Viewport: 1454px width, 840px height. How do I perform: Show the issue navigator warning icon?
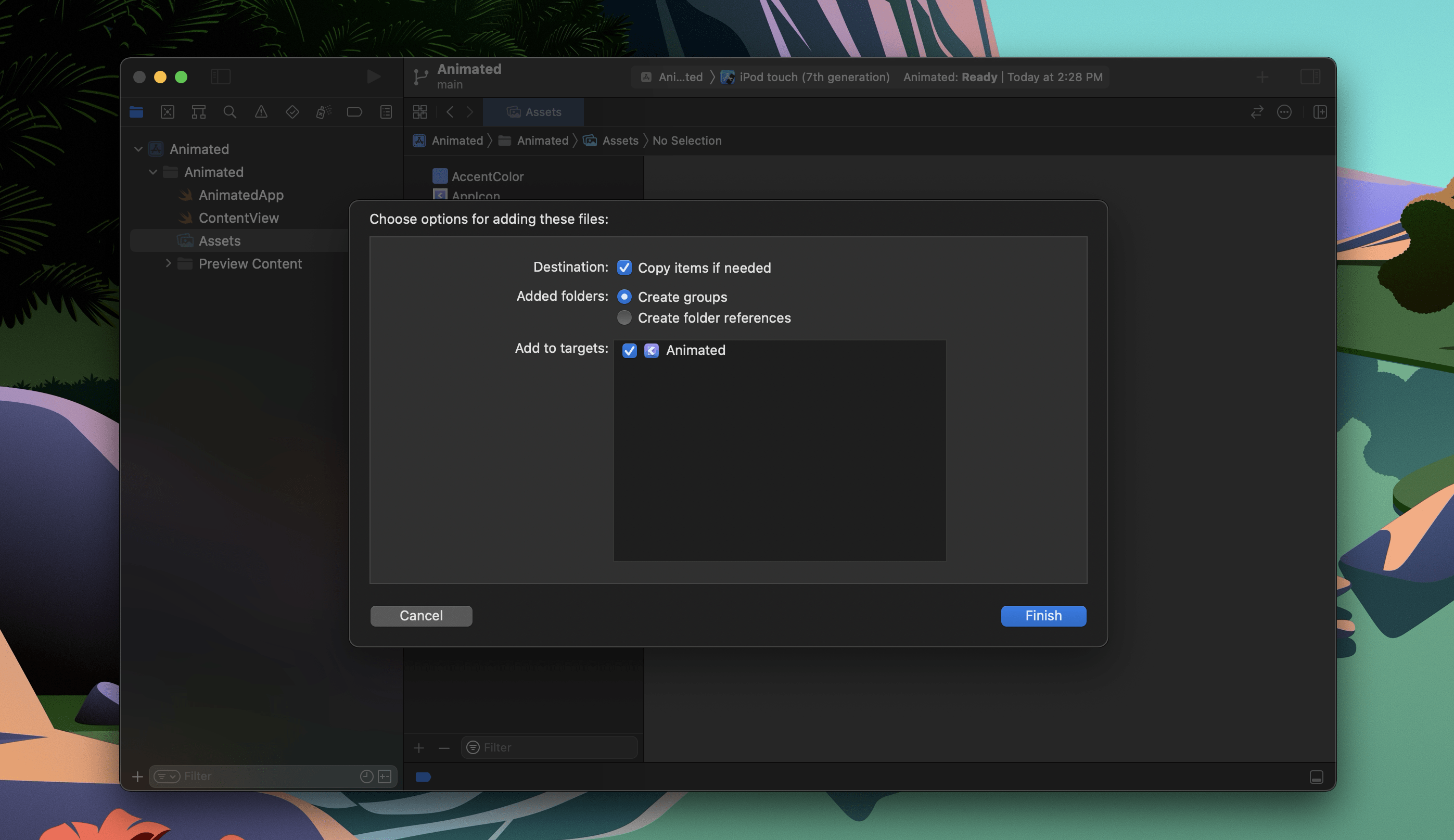[261, 112]
